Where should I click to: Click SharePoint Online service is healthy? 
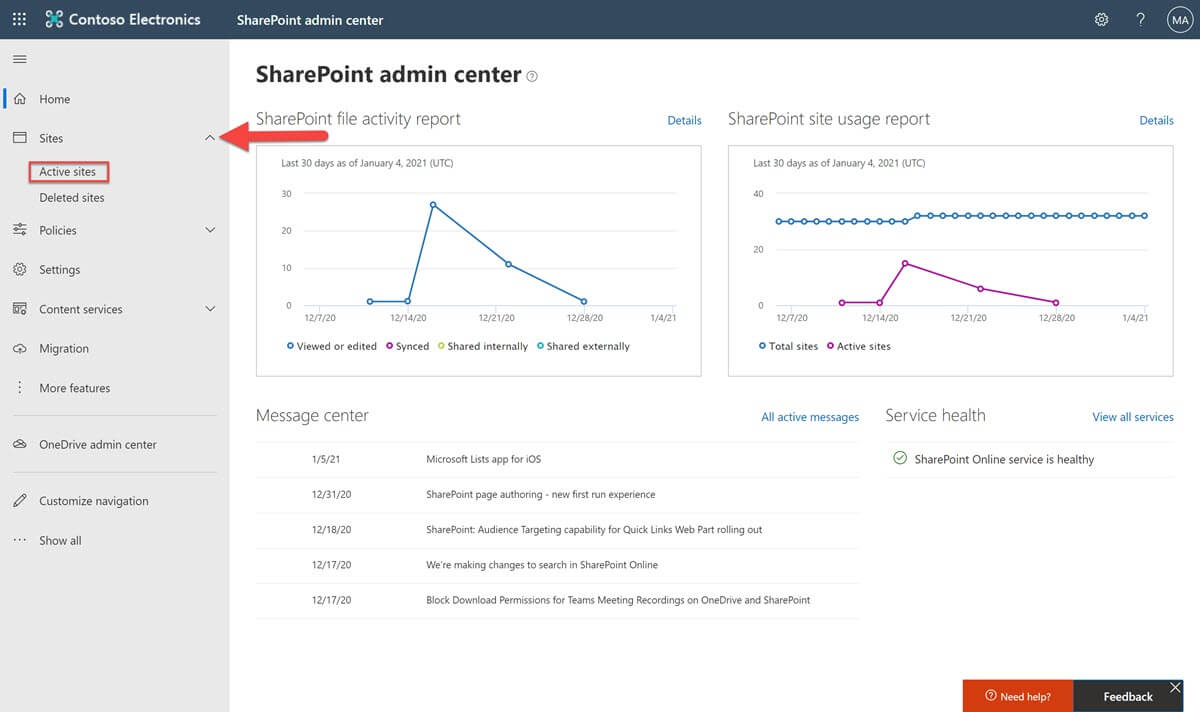tap(1004, 459)
